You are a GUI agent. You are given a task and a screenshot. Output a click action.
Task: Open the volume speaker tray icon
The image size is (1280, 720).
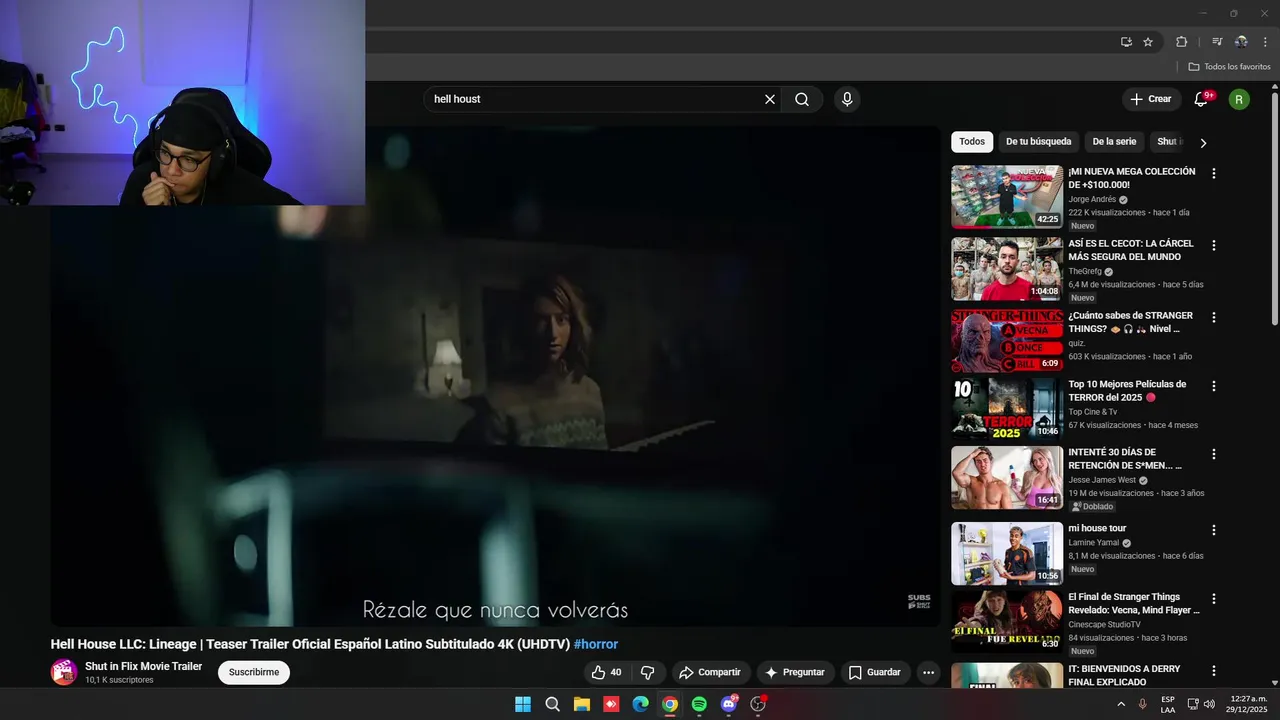pyautogui.click(x=1209, y=704)
